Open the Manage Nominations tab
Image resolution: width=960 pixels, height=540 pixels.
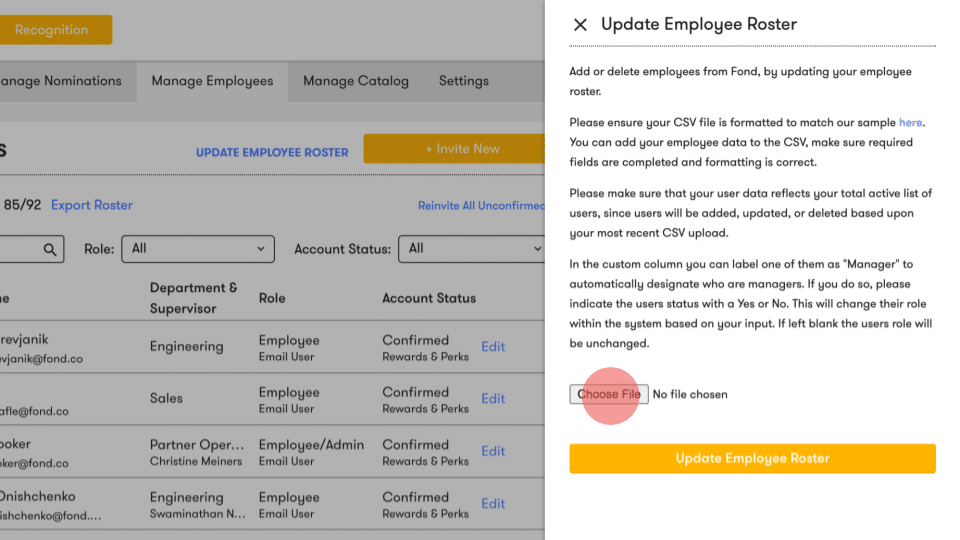pos(61,81)
